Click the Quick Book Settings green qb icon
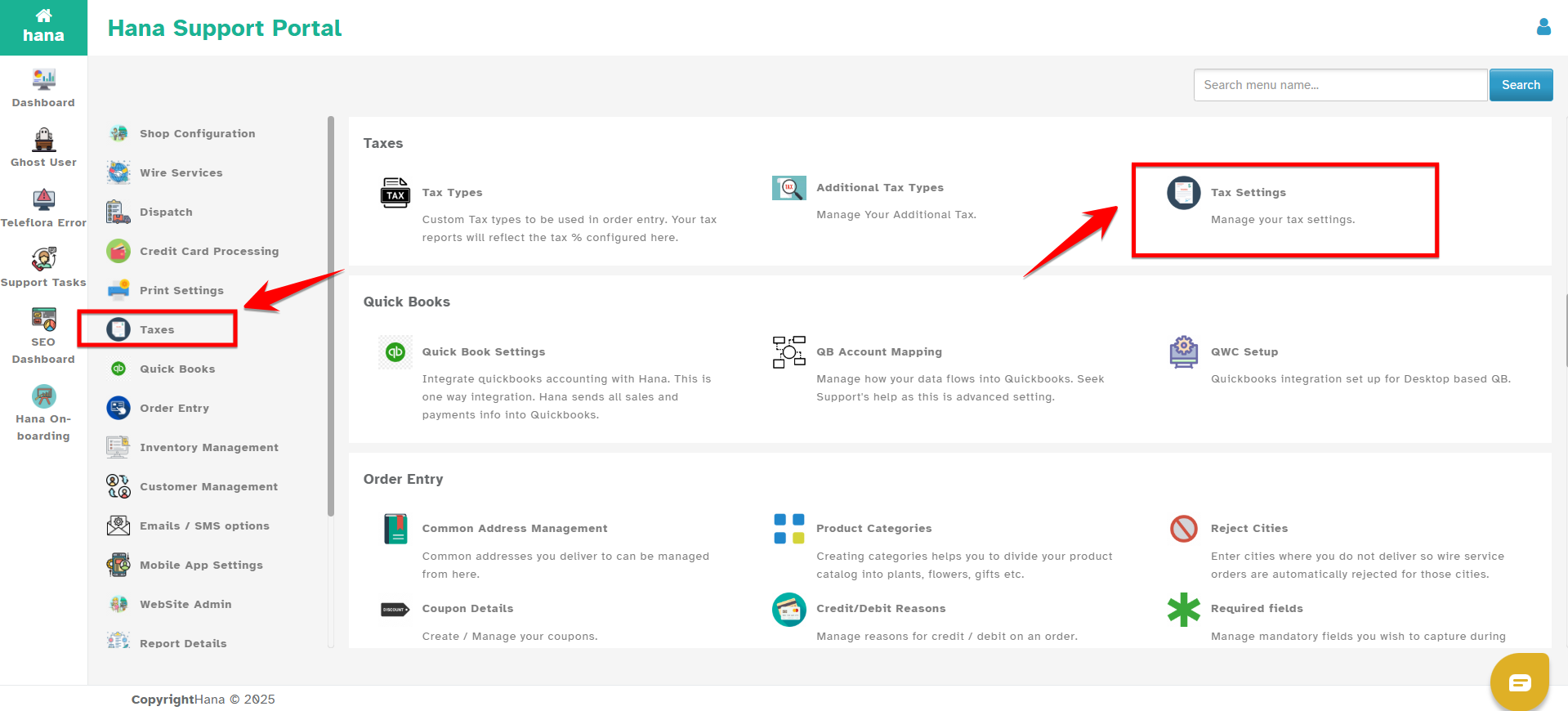 point(395,352)
